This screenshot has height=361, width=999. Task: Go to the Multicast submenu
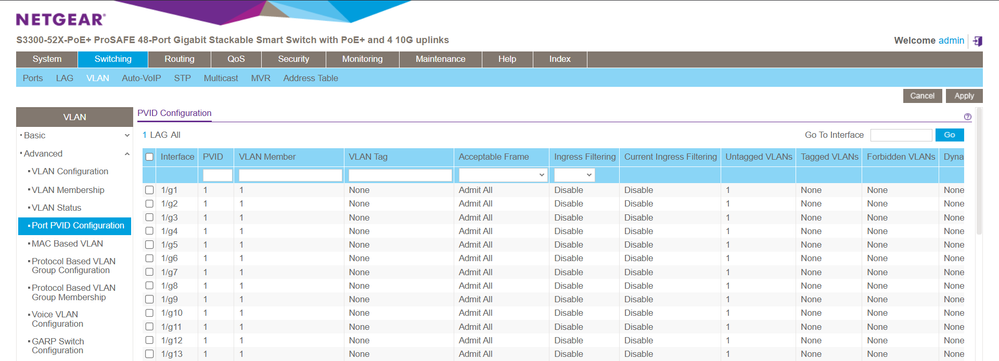click(x=221, y=78)
